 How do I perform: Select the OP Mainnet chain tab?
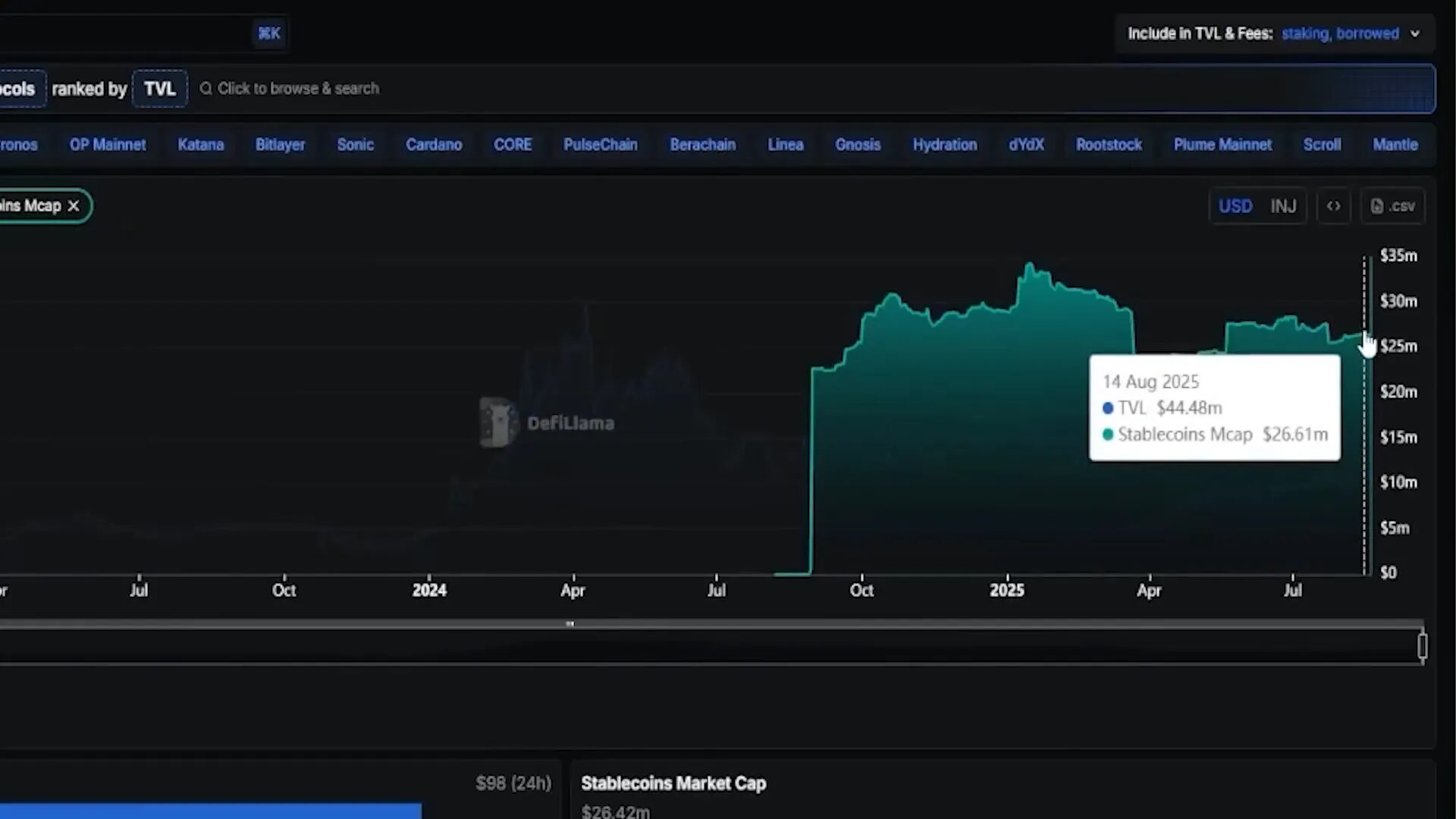(x=108, y=145)
